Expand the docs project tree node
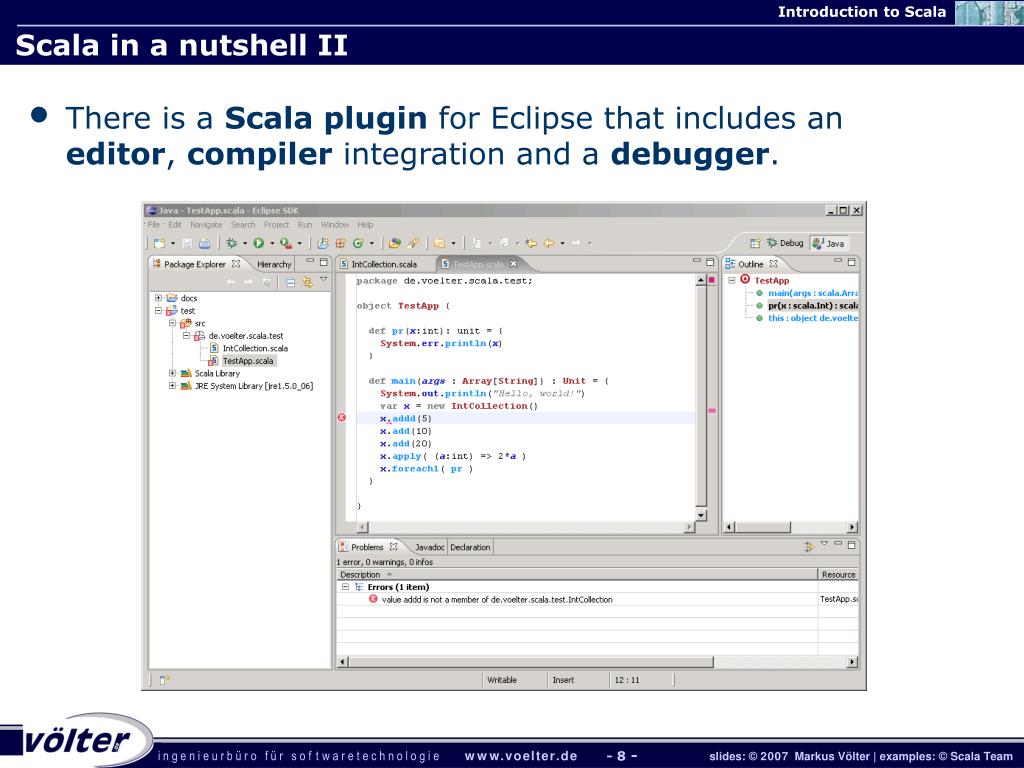The width and height of the screenshot is (1024, 768). (x=158, y=298)
